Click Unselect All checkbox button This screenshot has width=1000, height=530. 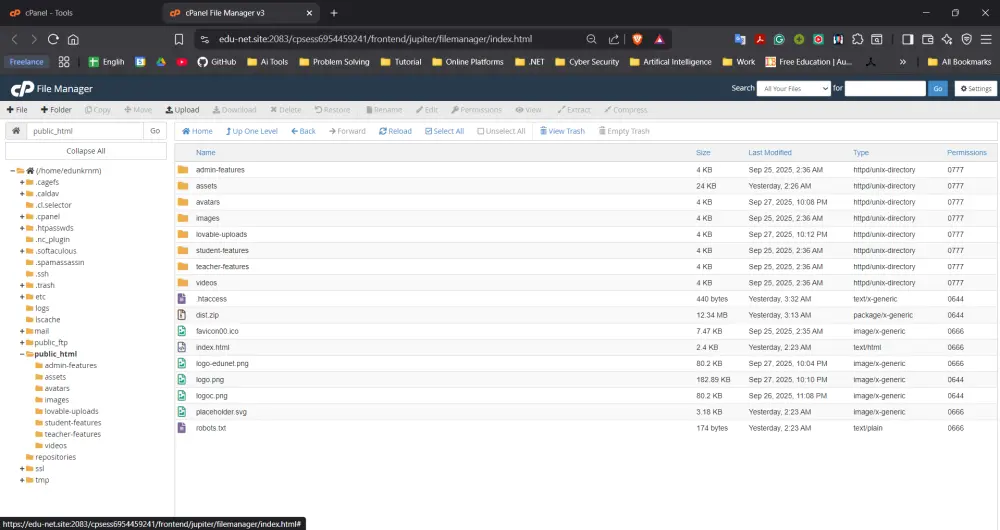click(501, 131)
